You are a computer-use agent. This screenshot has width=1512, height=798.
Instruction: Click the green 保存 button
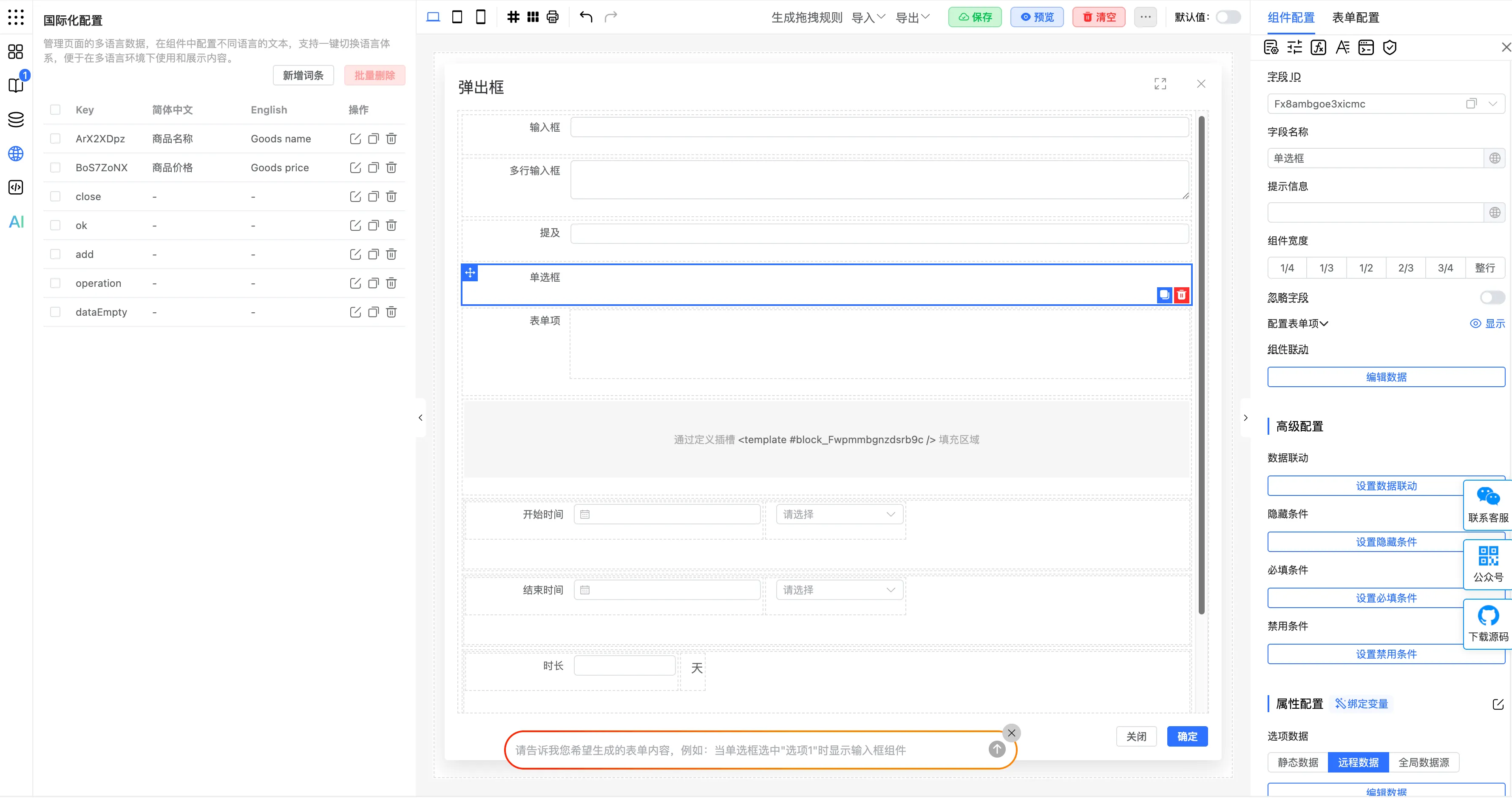(x=975, y=17)
